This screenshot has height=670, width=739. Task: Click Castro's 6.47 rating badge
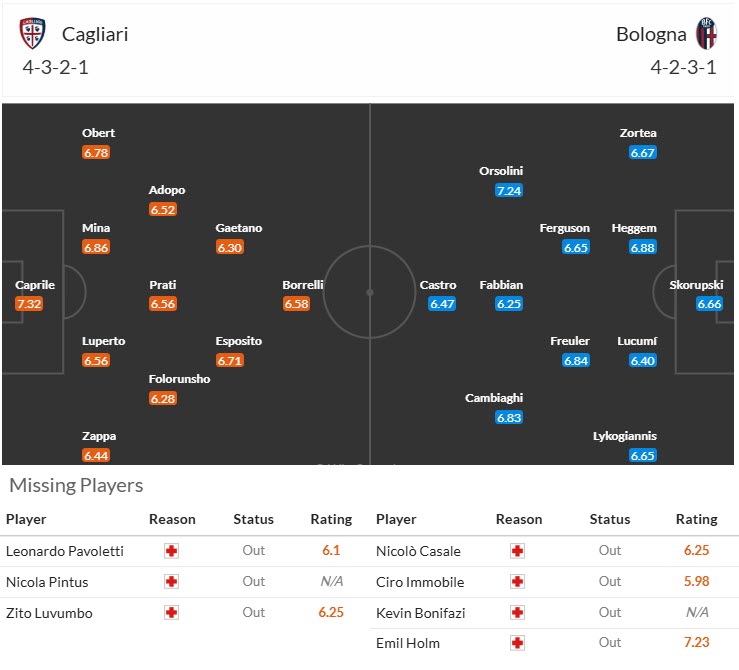click(x=442, y=304)
